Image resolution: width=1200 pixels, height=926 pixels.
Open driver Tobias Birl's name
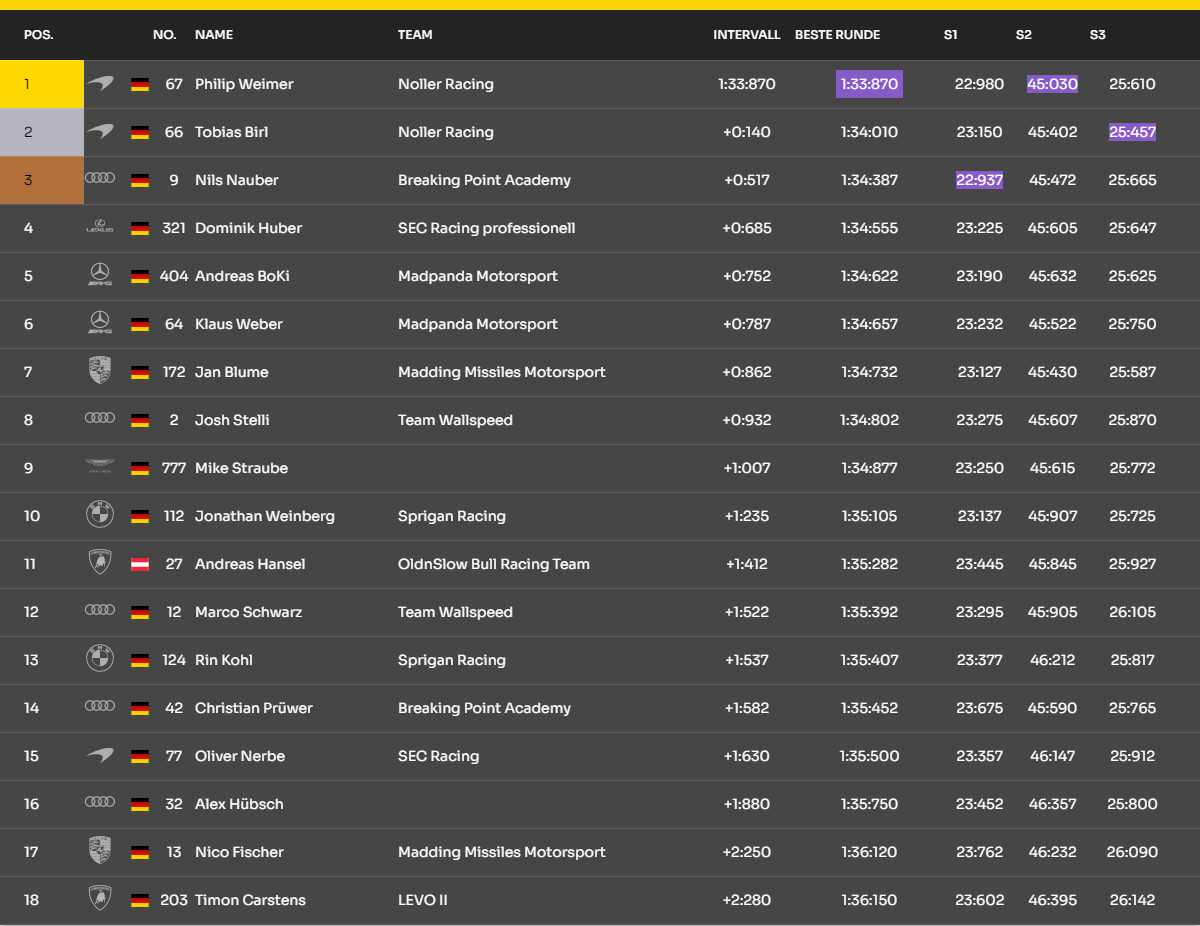231,132
